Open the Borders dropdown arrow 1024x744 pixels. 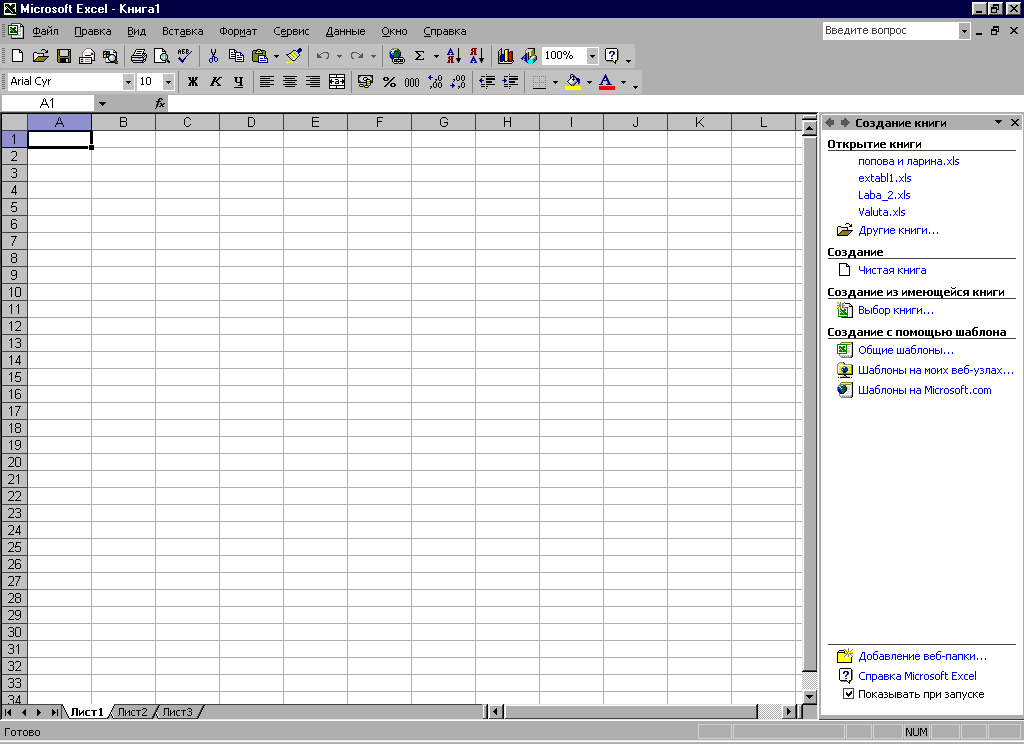coord(556,82)
